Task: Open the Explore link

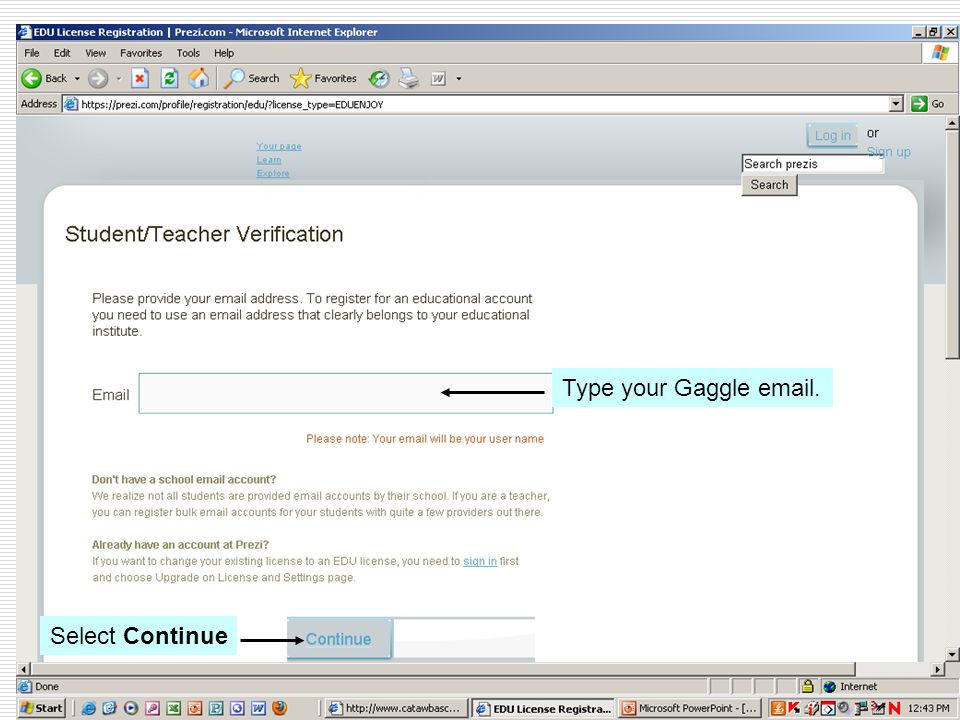Action: [273, 173]
